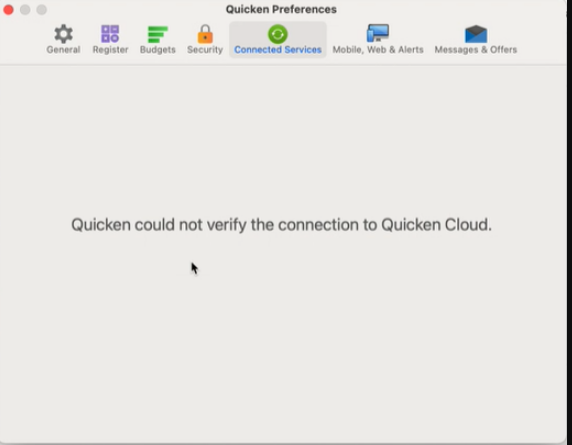Open General preferences via gear icon
The height and width of the screenshot is (445, 572).
[x=63, y=34]
